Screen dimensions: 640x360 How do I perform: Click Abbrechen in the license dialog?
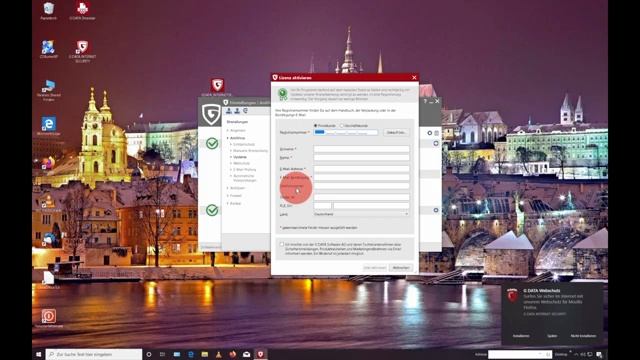(x=401, y=268)
